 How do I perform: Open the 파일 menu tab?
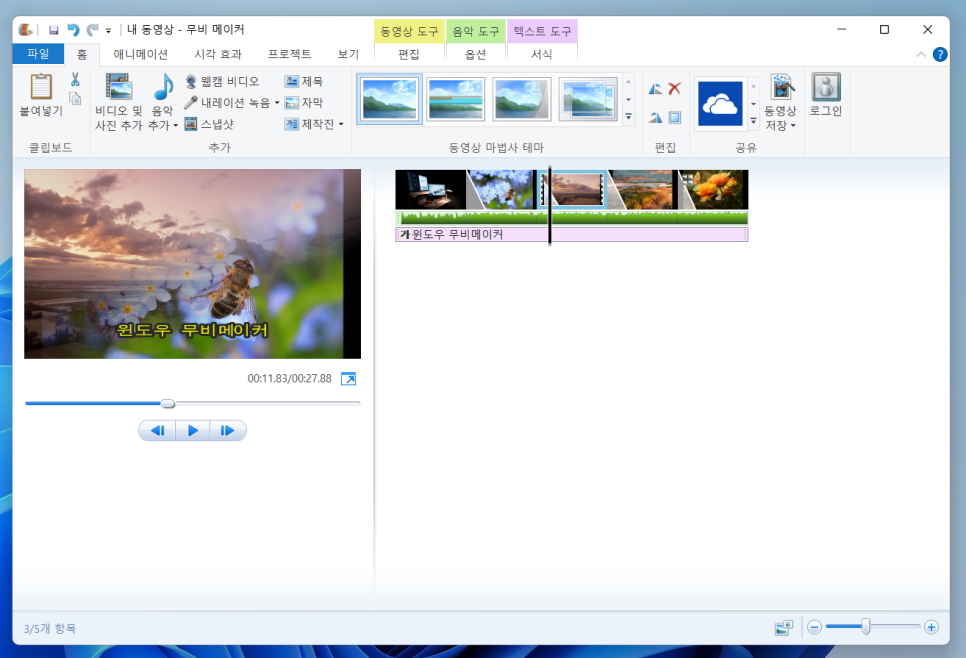pyautogui.click(x=38, y=54)
